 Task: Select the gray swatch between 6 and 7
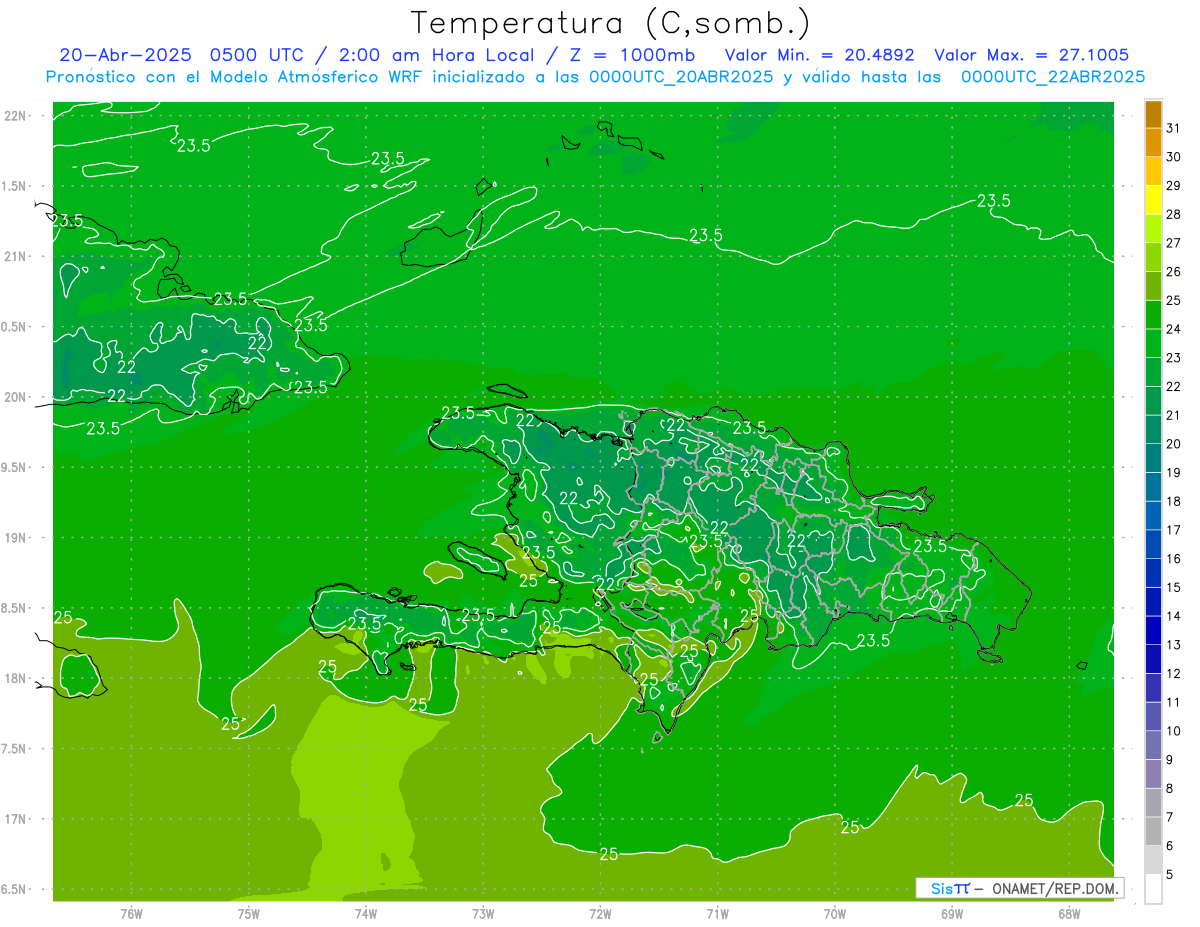point(1153,831)
